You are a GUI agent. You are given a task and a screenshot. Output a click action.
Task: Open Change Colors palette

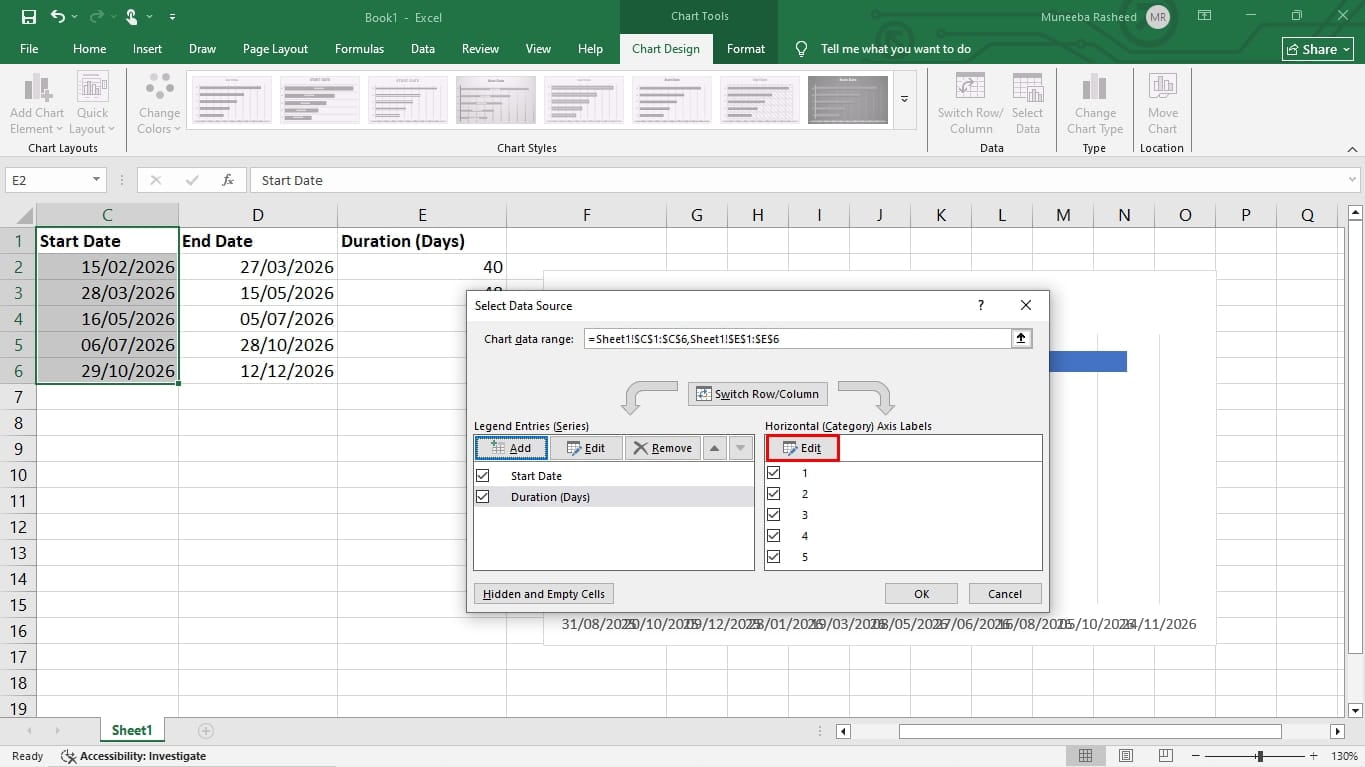pos(159,103)
